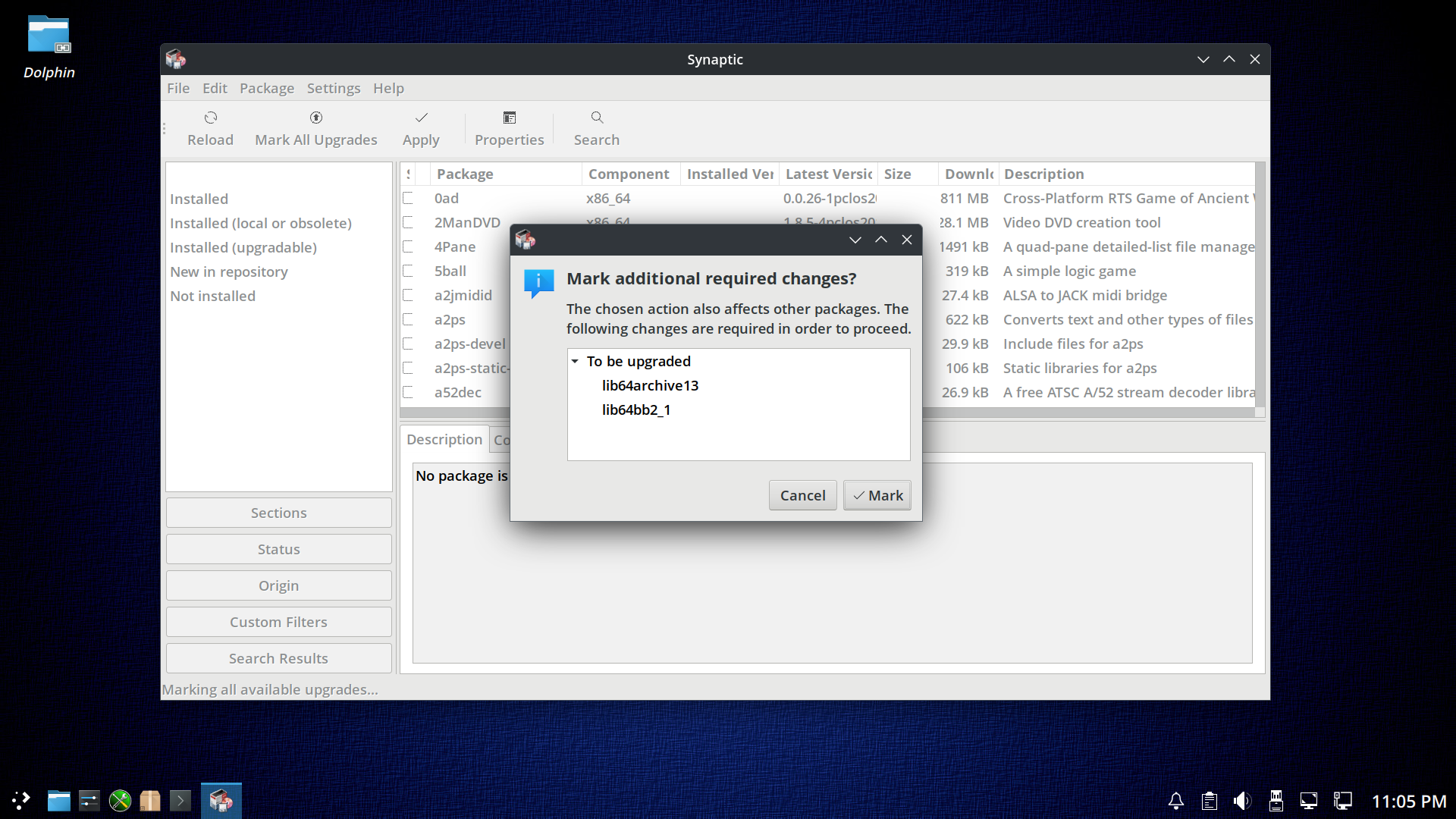Open notifications bell in system tray

[1176, 801]
